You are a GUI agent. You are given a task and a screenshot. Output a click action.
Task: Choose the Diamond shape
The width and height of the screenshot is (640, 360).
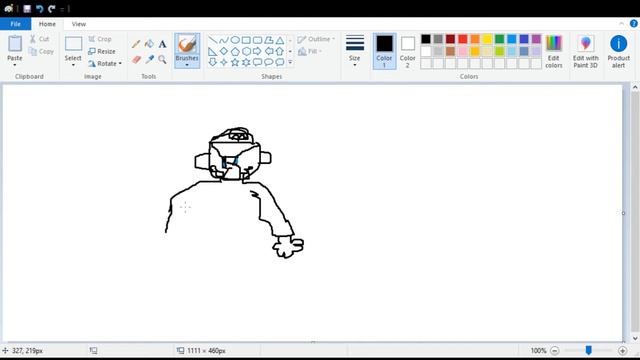coord(224,51)
